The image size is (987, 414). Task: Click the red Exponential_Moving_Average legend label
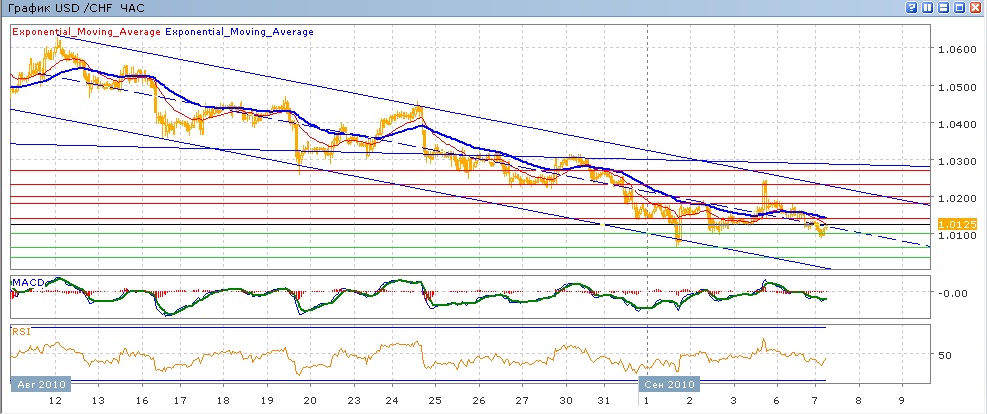(x=85, y=32)
